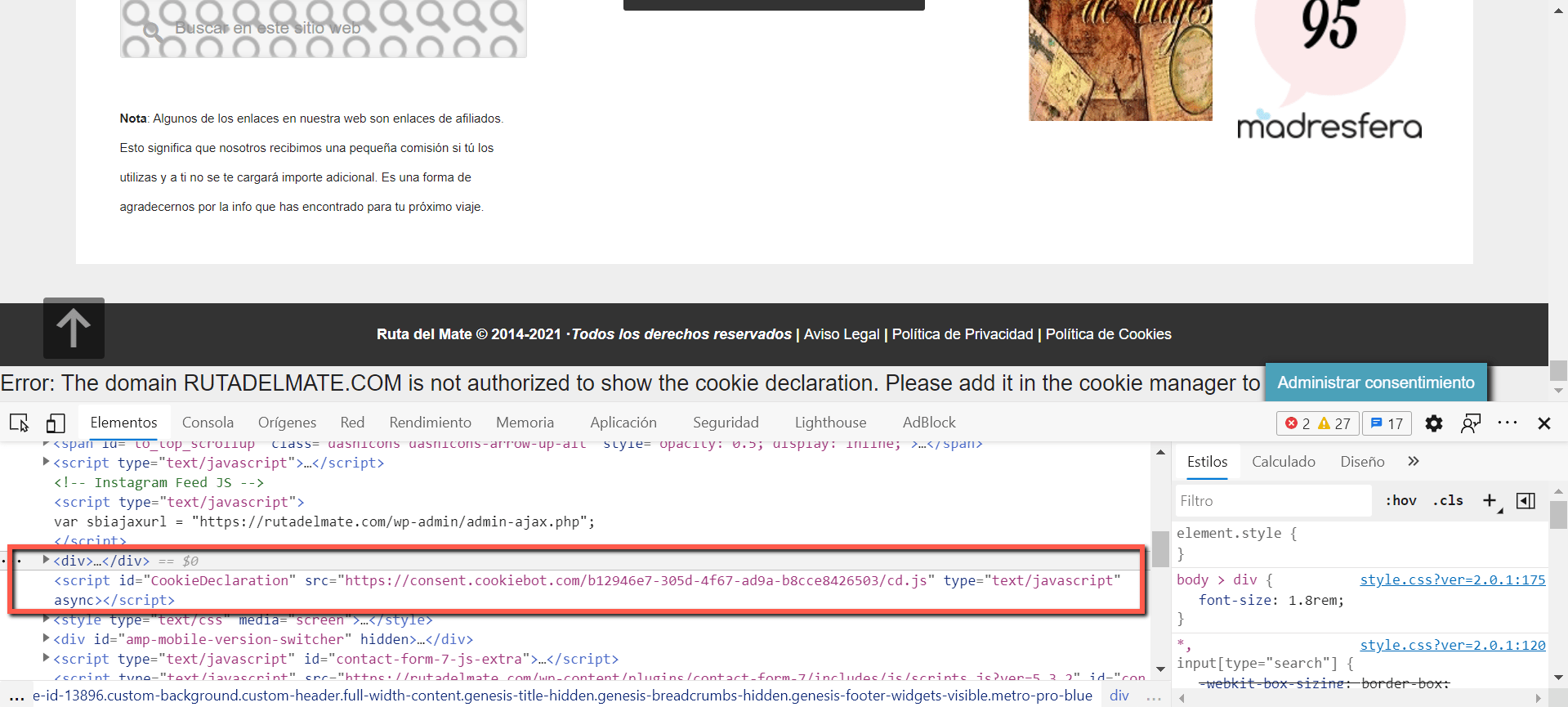
Task: Select the CookieDeclaration script line
Action: (587, 590)
